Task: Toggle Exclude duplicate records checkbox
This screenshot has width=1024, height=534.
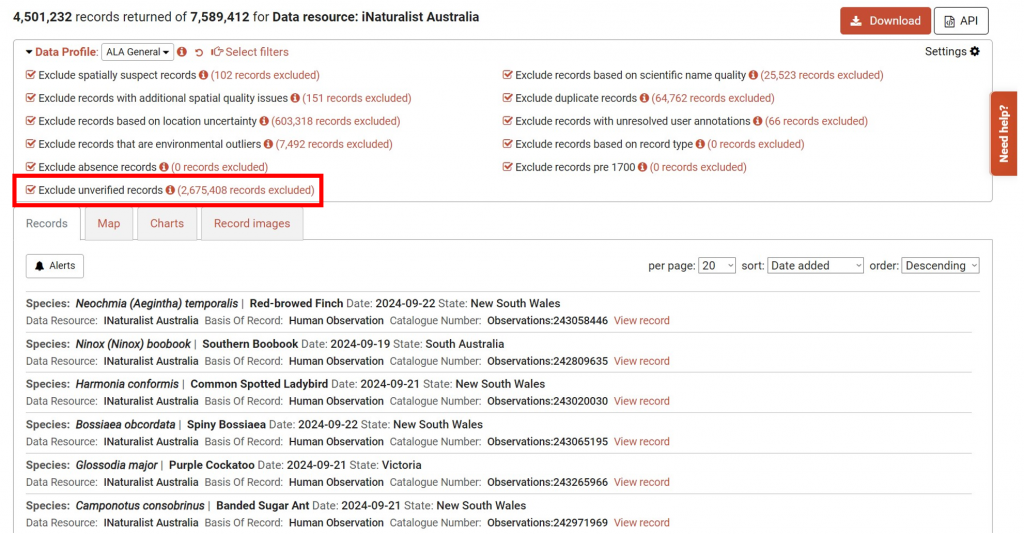Action: 508,98
